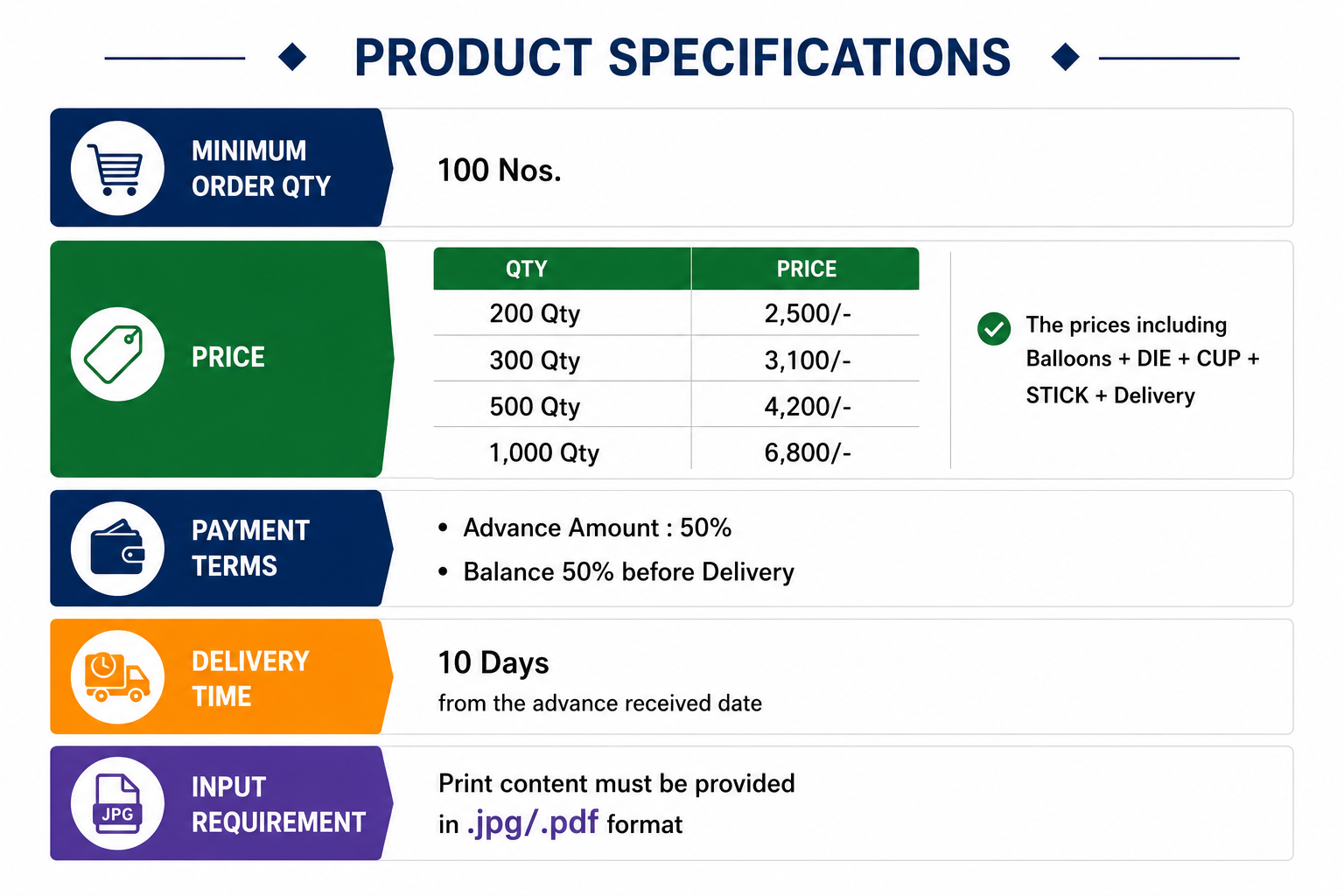Click the green price tag icon

coord(115,354)
